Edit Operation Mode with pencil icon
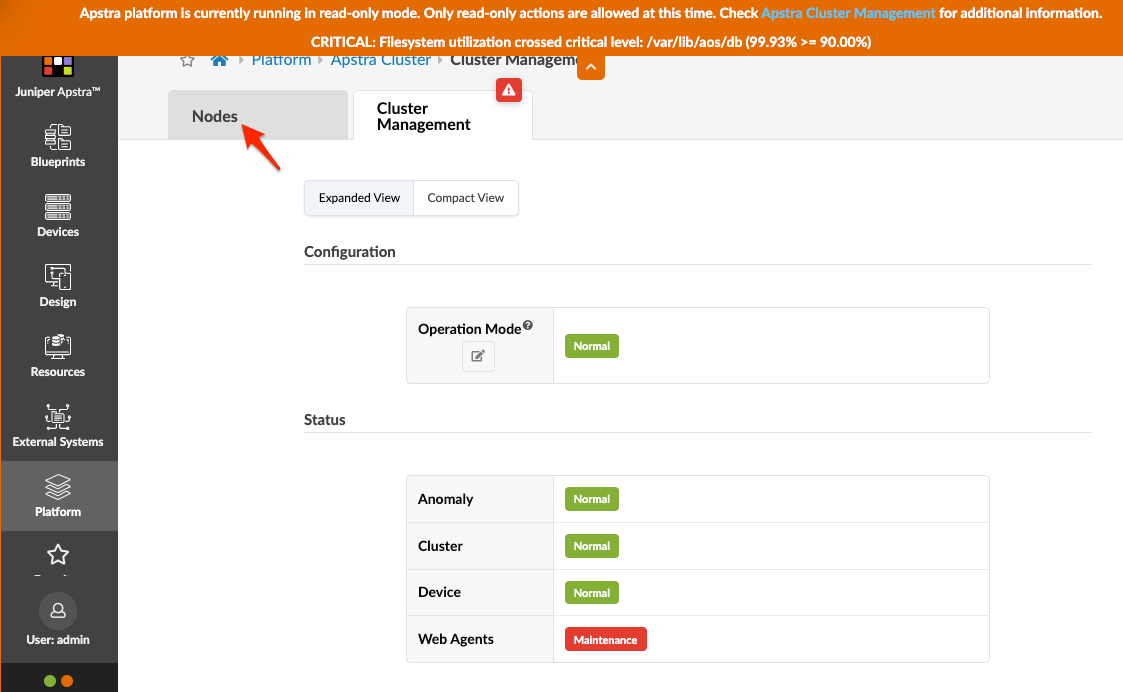1123x692 pixels. [x=478, y=356]
